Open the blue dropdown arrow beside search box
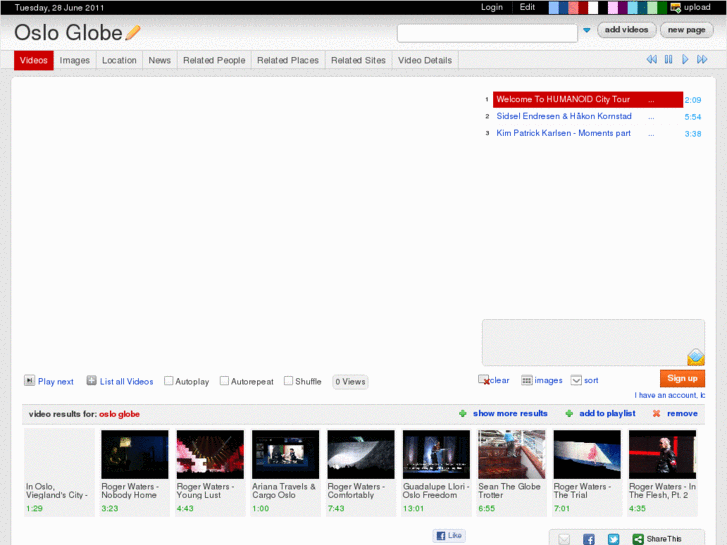 click(x=587, y=30)
